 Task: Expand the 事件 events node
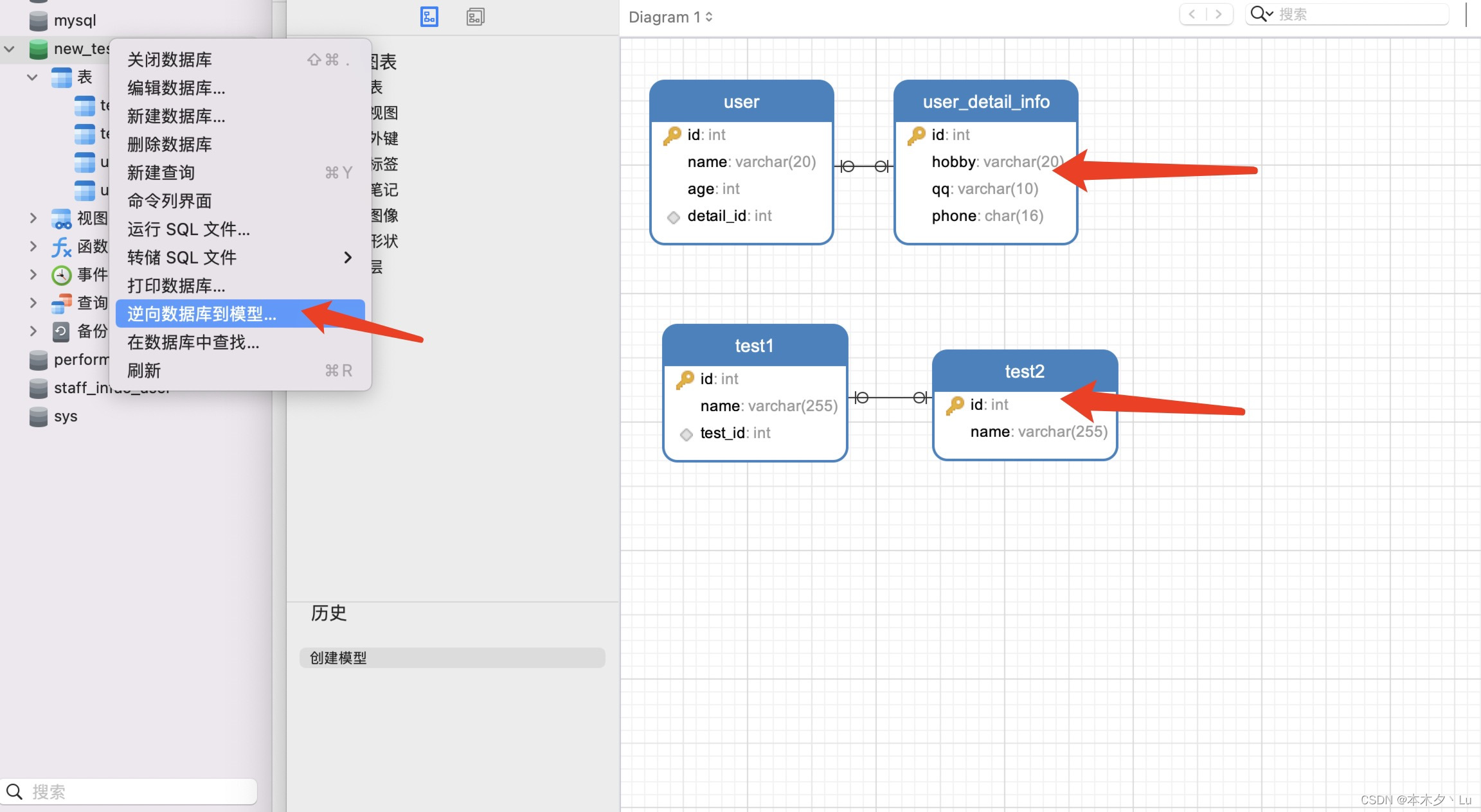pos(33,275)
